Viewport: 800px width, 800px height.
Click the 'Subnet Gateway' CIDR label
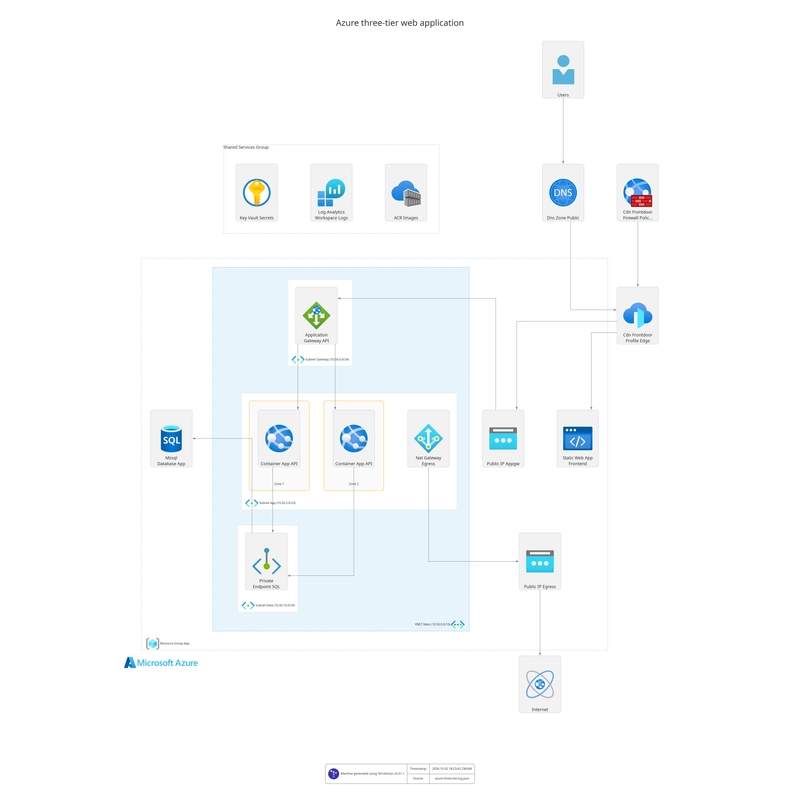pos(327,360)
